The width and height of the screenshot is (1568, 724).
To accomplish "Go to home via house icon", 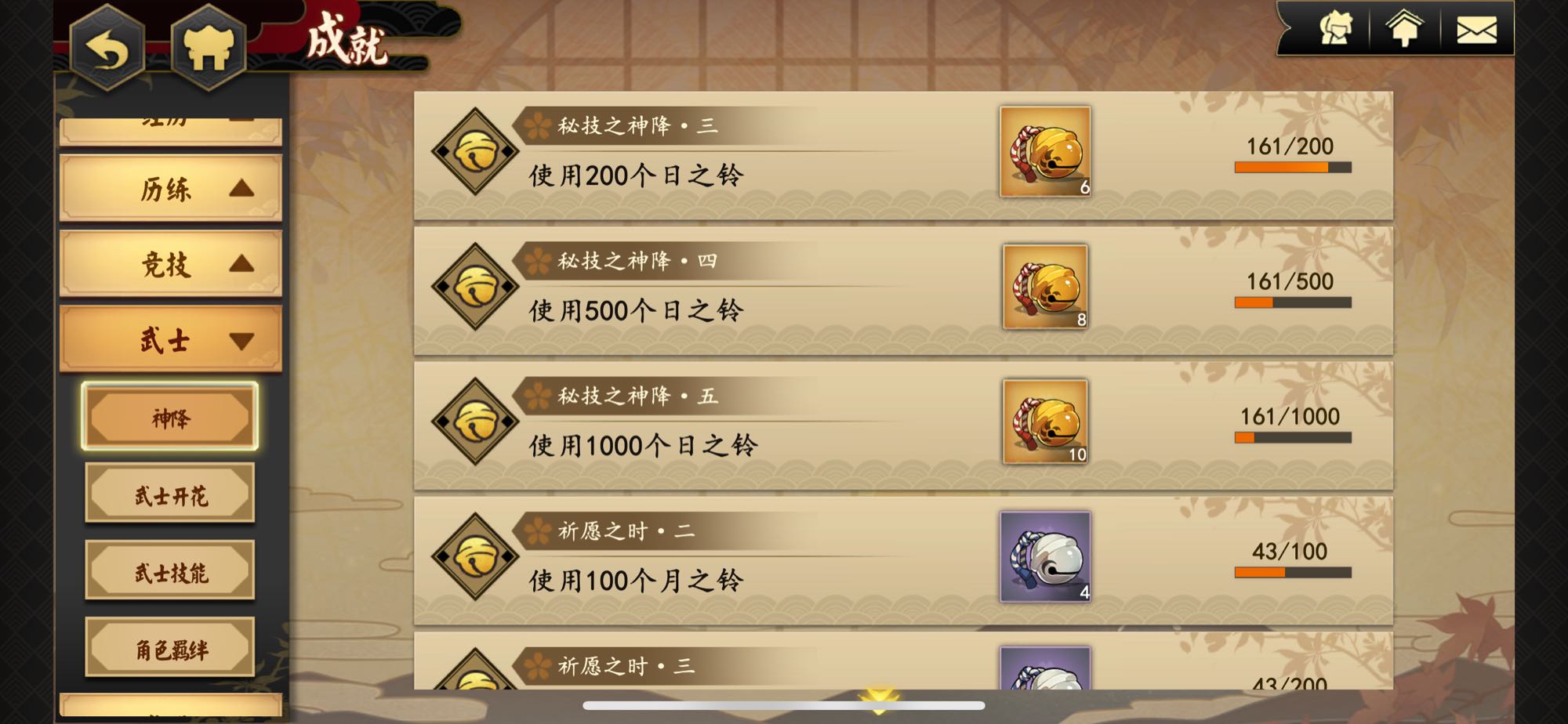I will tap(1405, 29).
